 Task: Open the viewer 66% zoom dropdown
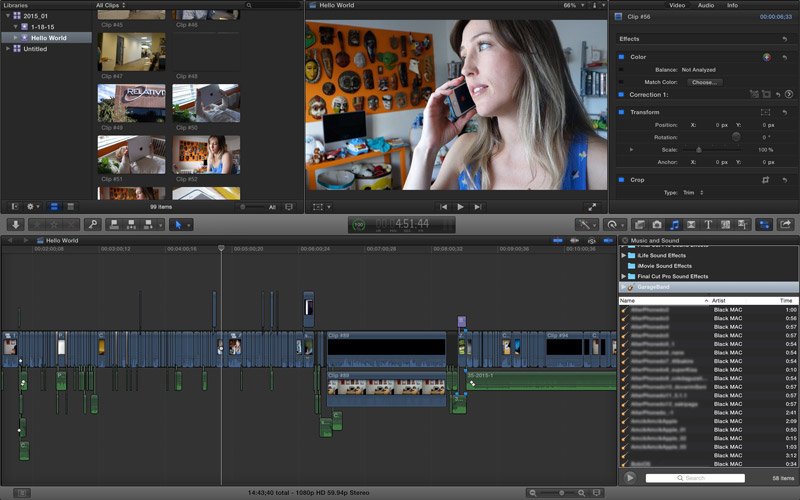[573, 5]
